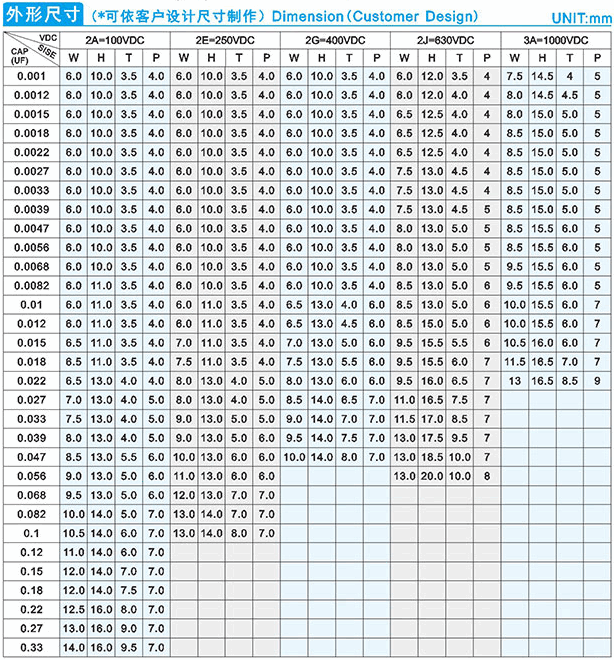
Task: Click the 20.0 height value in 0.056 row
Action: [432, 476]
